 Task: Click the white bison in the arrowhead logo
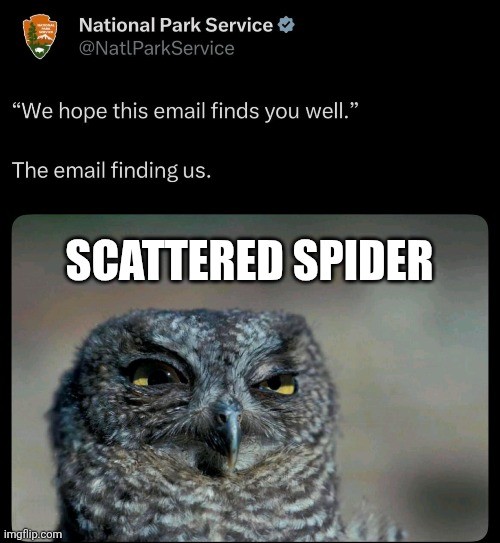point(40,51)
